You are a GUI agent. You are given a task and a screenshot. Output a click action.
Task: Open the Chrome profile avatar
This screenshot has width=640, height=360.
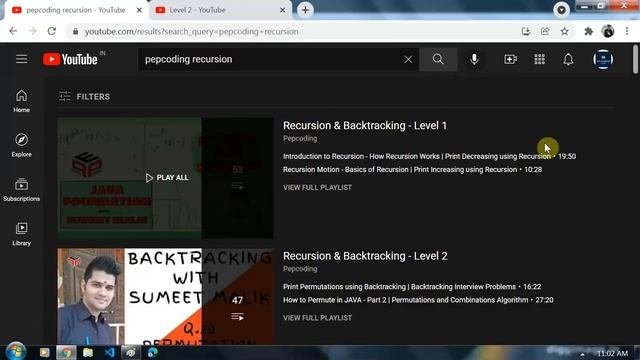(x=608, y=31)
